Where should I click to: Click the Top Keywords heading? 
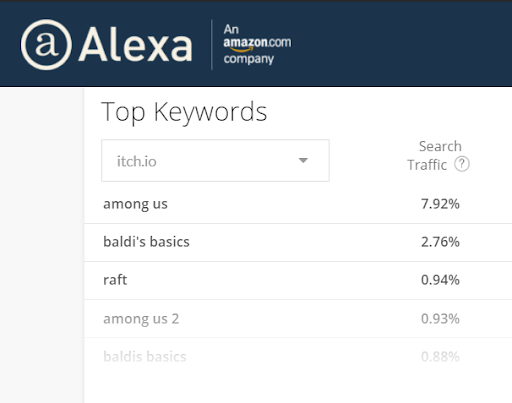tap(184, 112)
